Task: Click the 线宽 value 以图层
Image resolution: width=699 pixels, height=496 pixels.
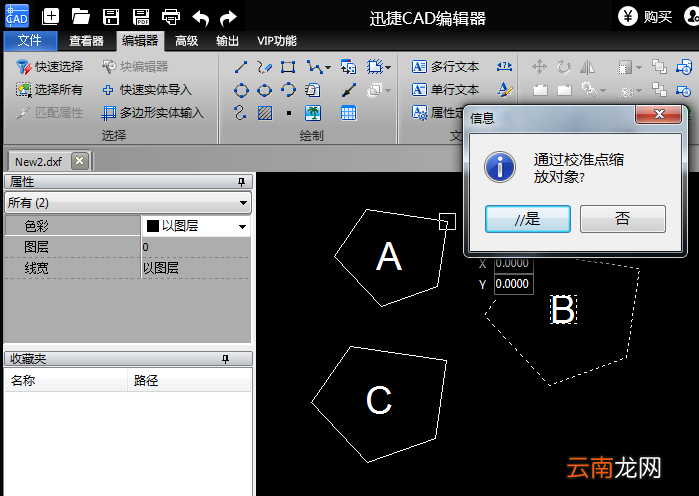Action: tap(196, 268)
